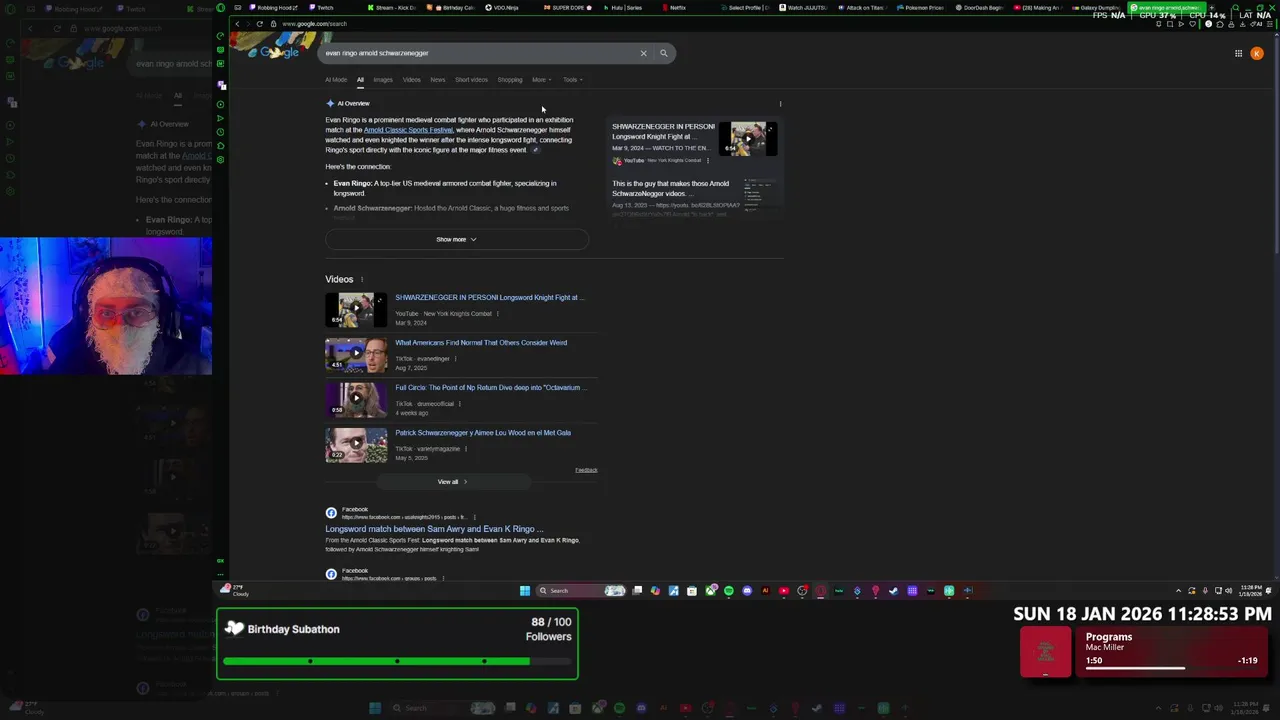Open the Windows Start menu
Viewport: 1280px width, 720px height.
525,590
